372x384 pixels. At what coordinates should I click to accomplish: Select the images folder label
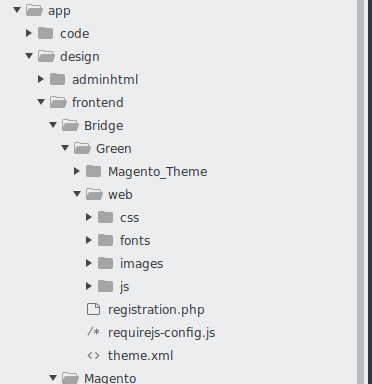click(x=142, y=264)
